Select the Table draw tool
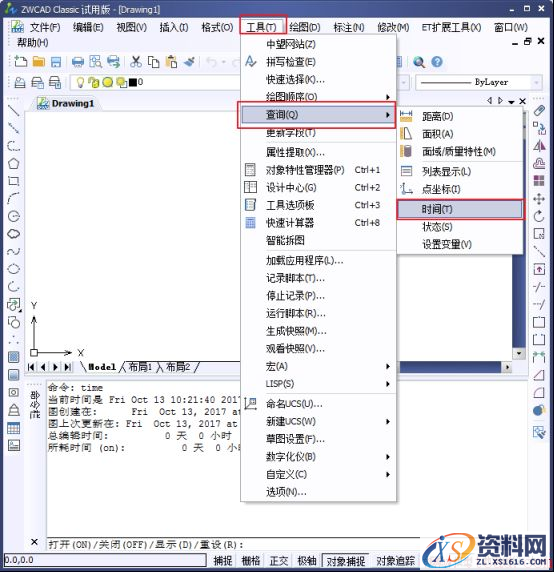Viewport: 554px width, 572px height. pos(14,428)
